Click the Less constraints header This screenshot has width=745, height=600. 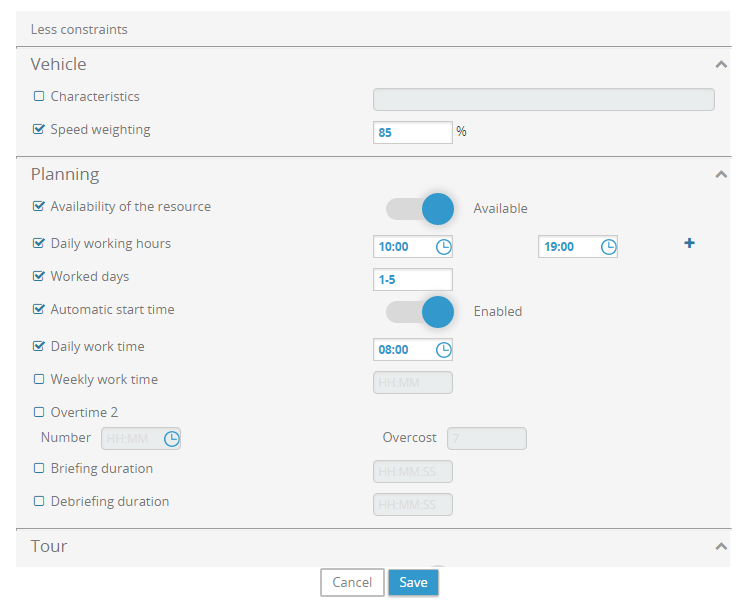click(x=79, y=29)
